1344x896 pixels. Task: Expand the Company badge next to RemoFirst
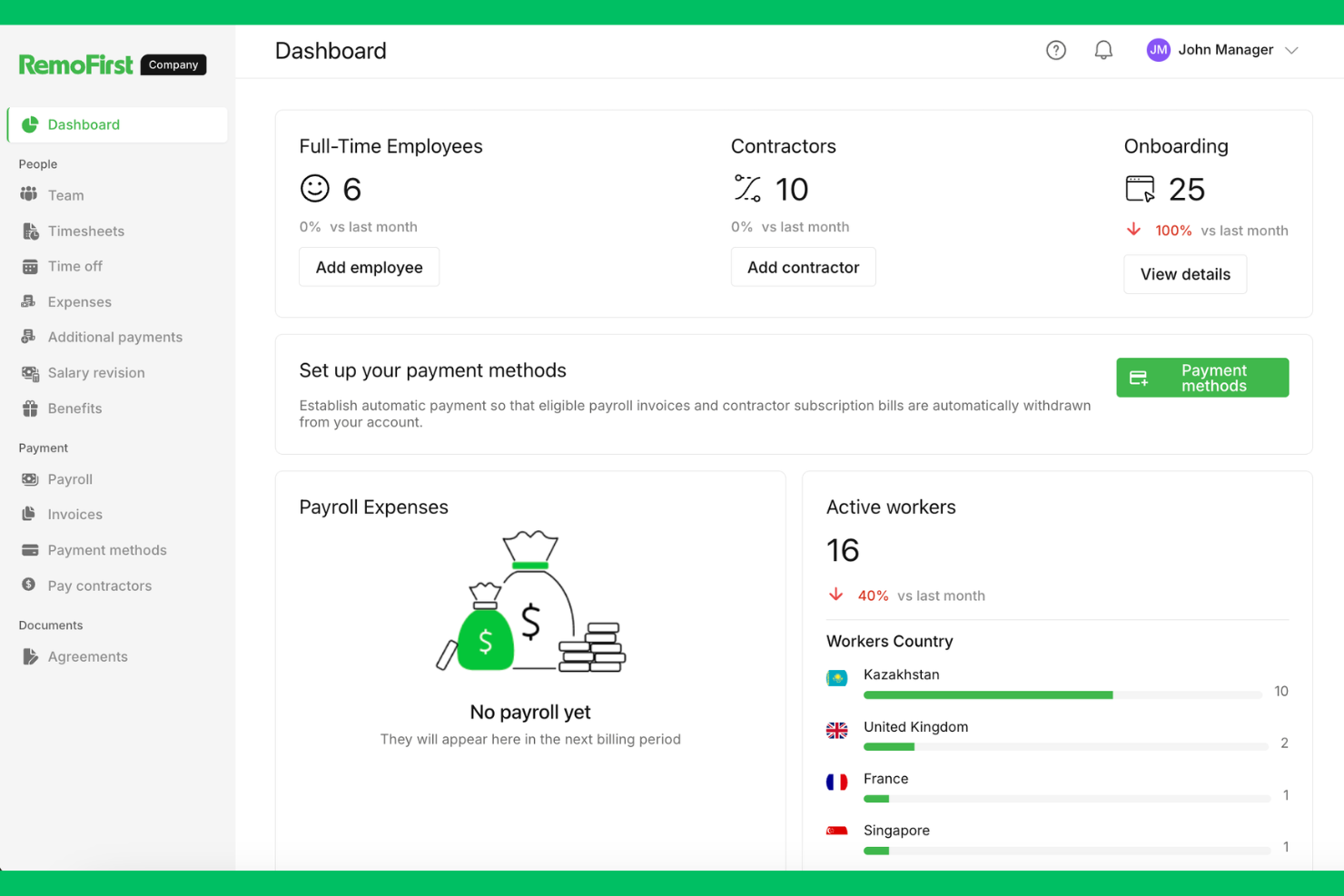coord(173,64)
